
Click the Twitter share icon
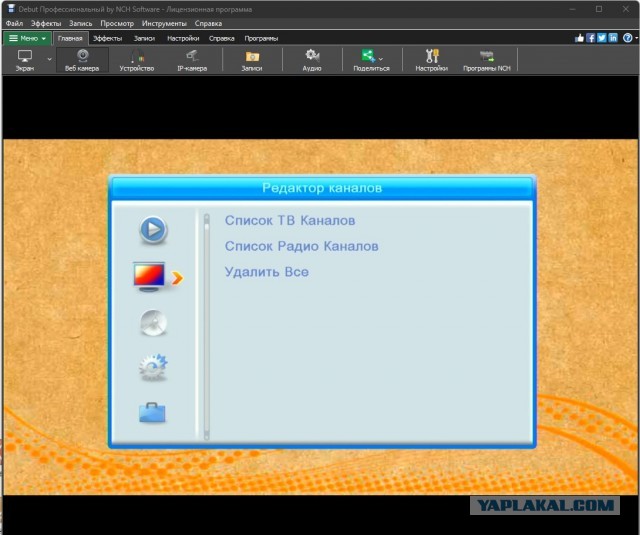click(602, 38)
